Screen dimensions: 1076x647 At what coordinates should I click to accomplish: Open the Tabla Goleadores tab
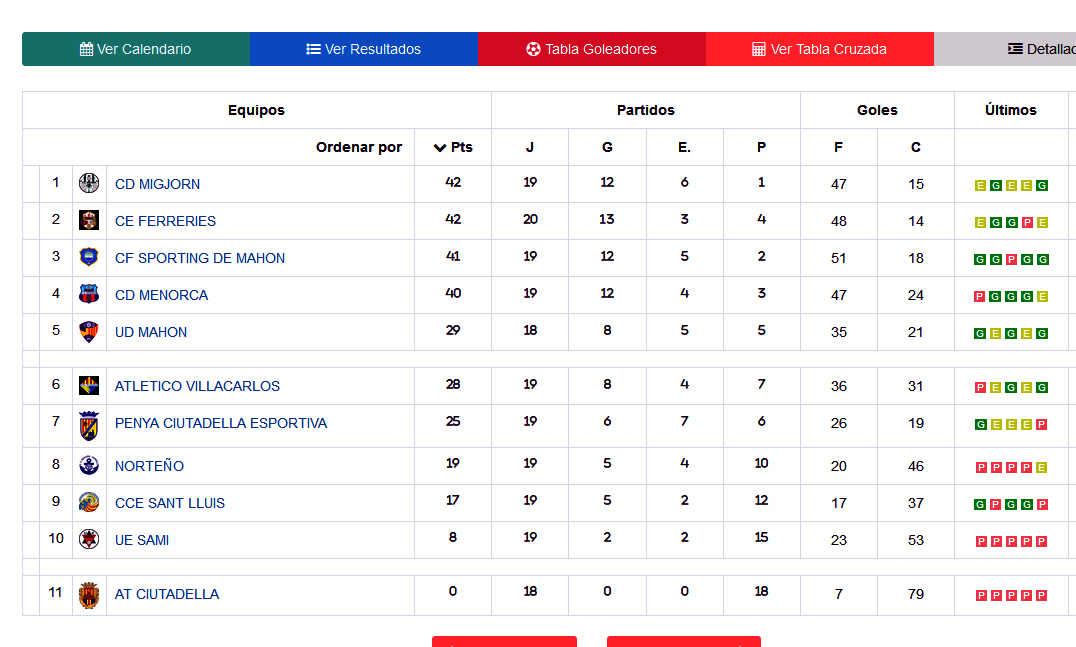pyautogui.click(x=591, y=48)
